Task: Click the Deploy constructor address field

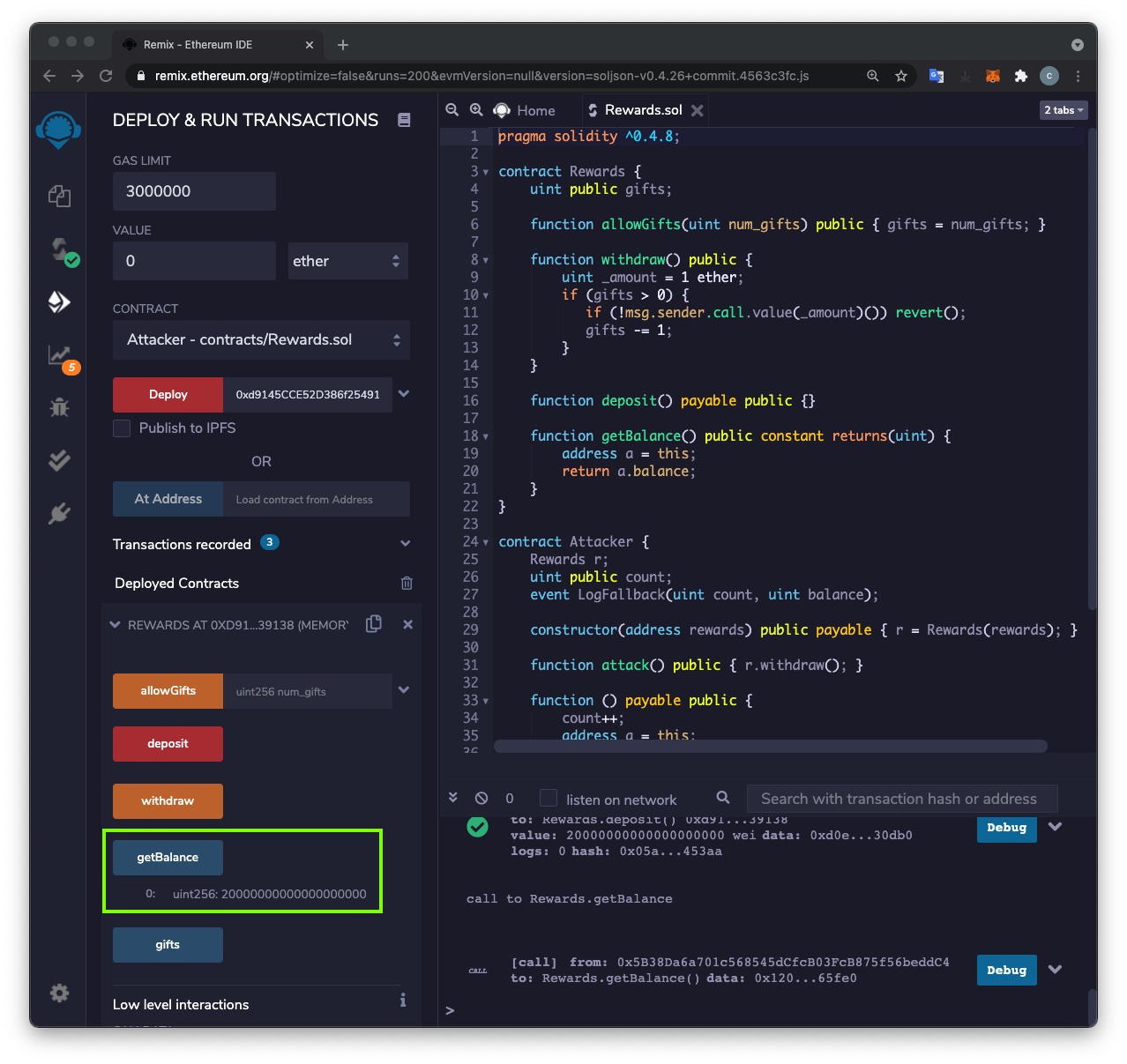Action: (x=307, y=395)
